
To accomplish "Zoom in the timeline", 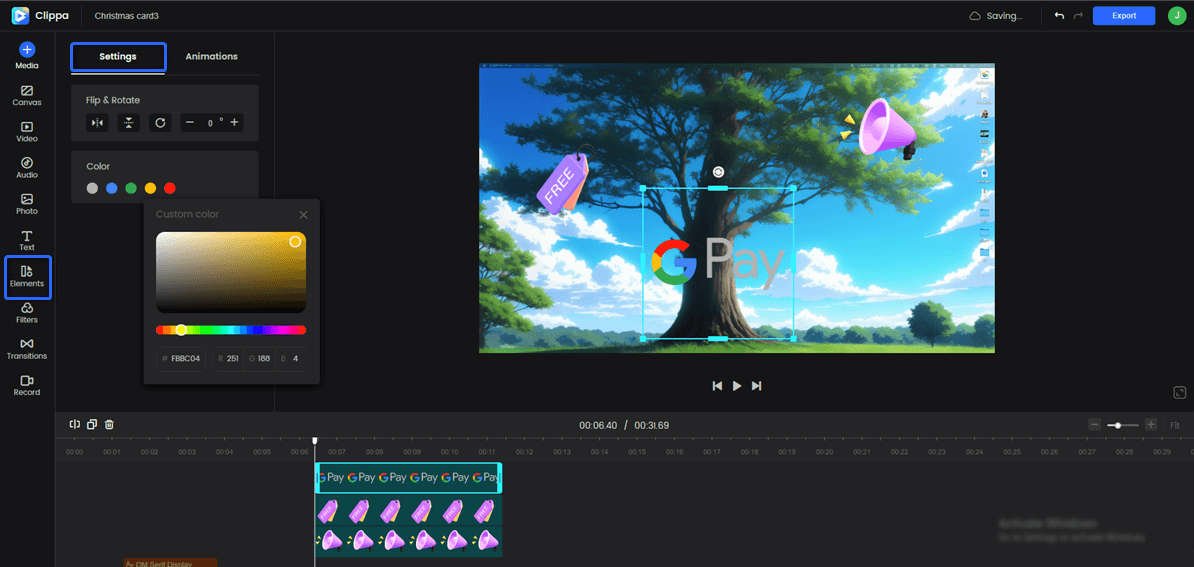I will pos(1151,425).
